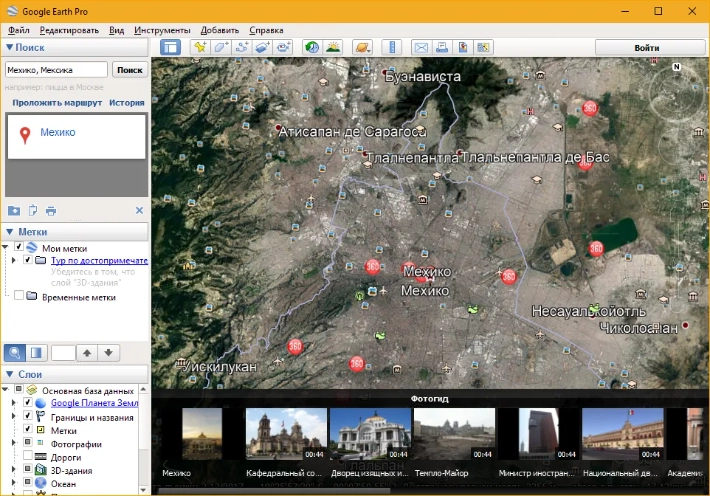Open the Вид menu
The height and width of the screenshot is (496, 710).
click(x=116, y=30)
